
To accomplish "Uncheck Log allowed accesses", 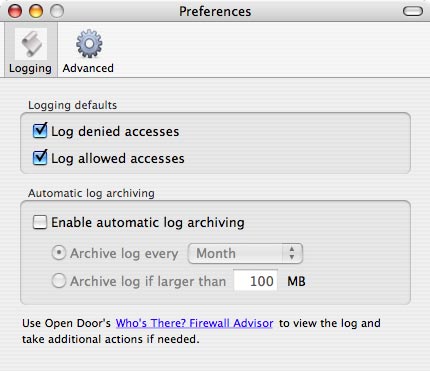I will [40, 157].
